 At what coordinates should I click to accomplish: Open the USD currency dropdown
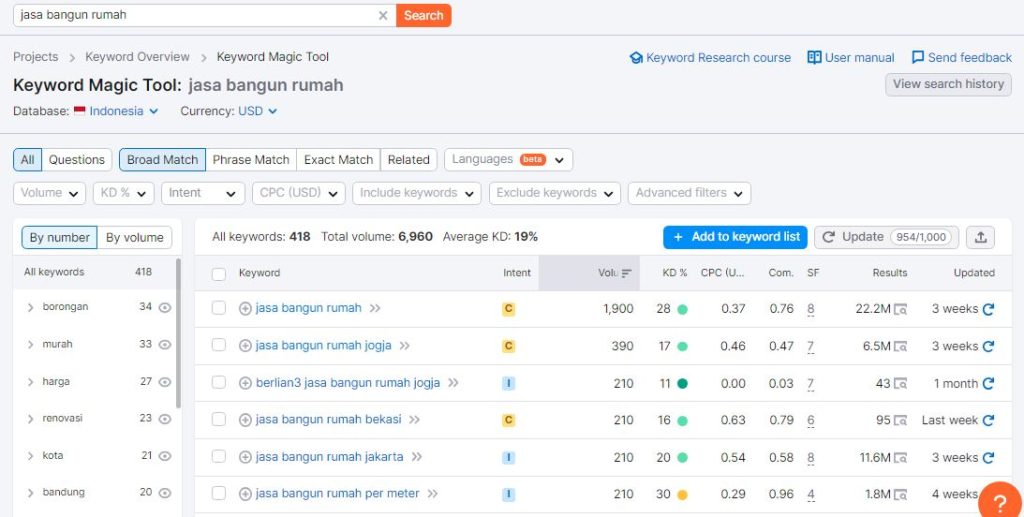(257, 111)
